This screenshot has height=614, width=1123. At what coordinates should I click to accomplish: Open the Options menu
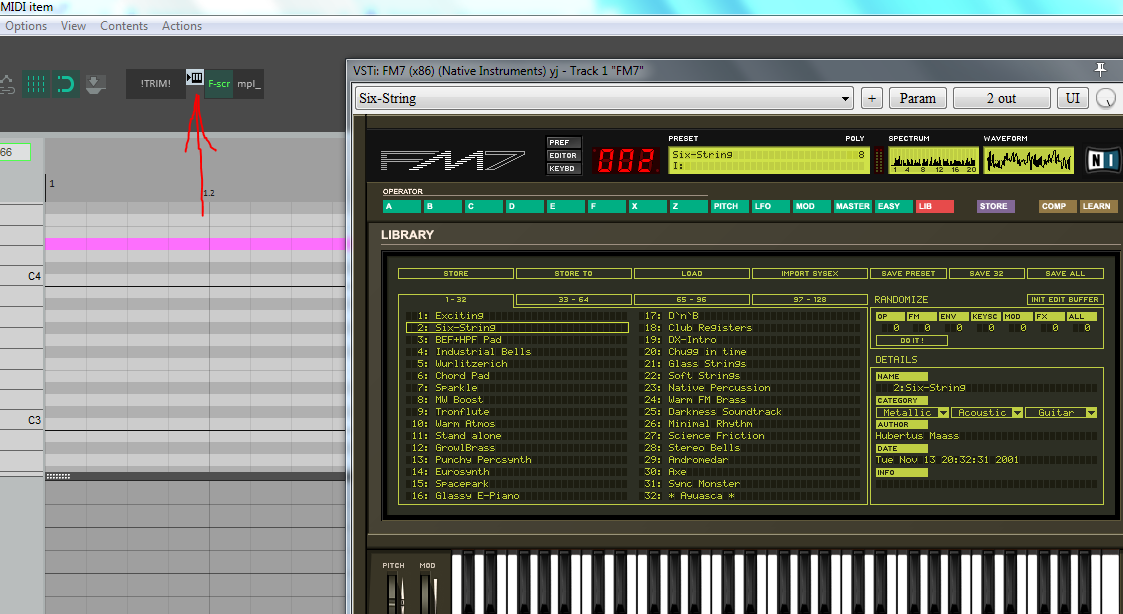click(26, 26)
